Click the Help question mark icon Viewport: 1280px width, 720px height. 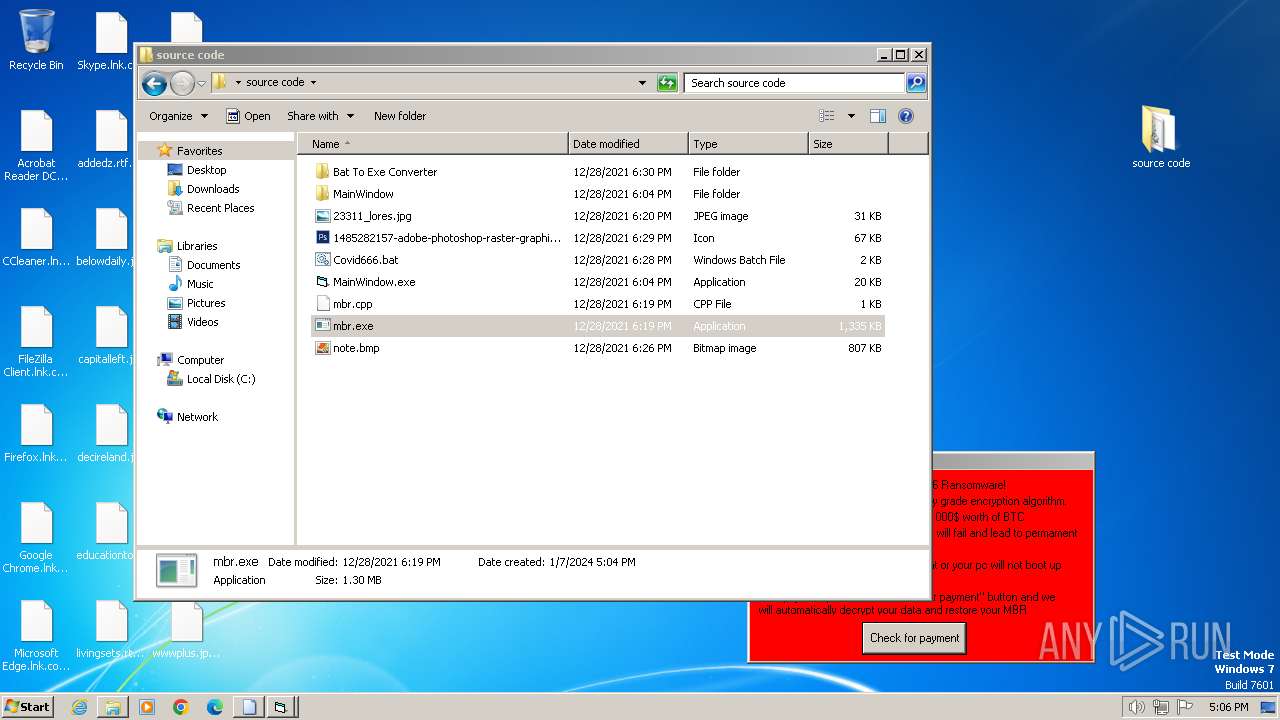pos(906,116)
